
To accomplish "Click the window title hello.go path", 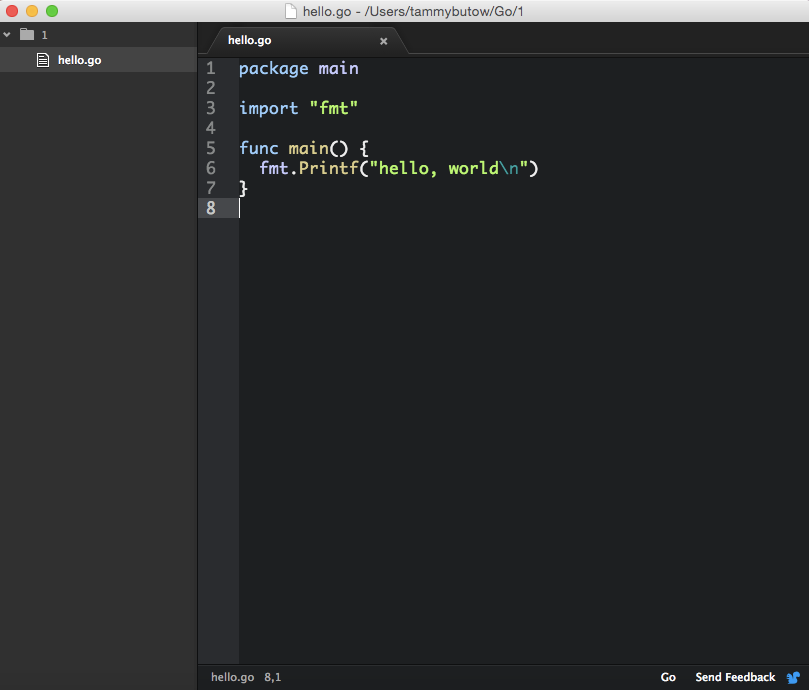I will (413, 11).
